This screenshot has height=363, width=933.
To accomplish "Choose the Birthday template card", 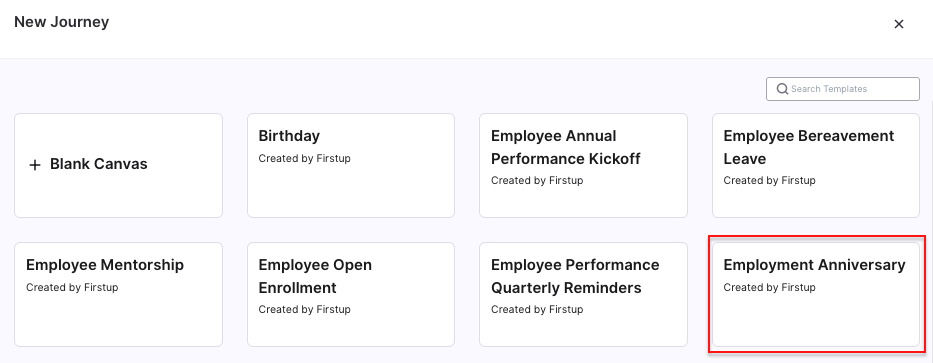I will (351, 165).
